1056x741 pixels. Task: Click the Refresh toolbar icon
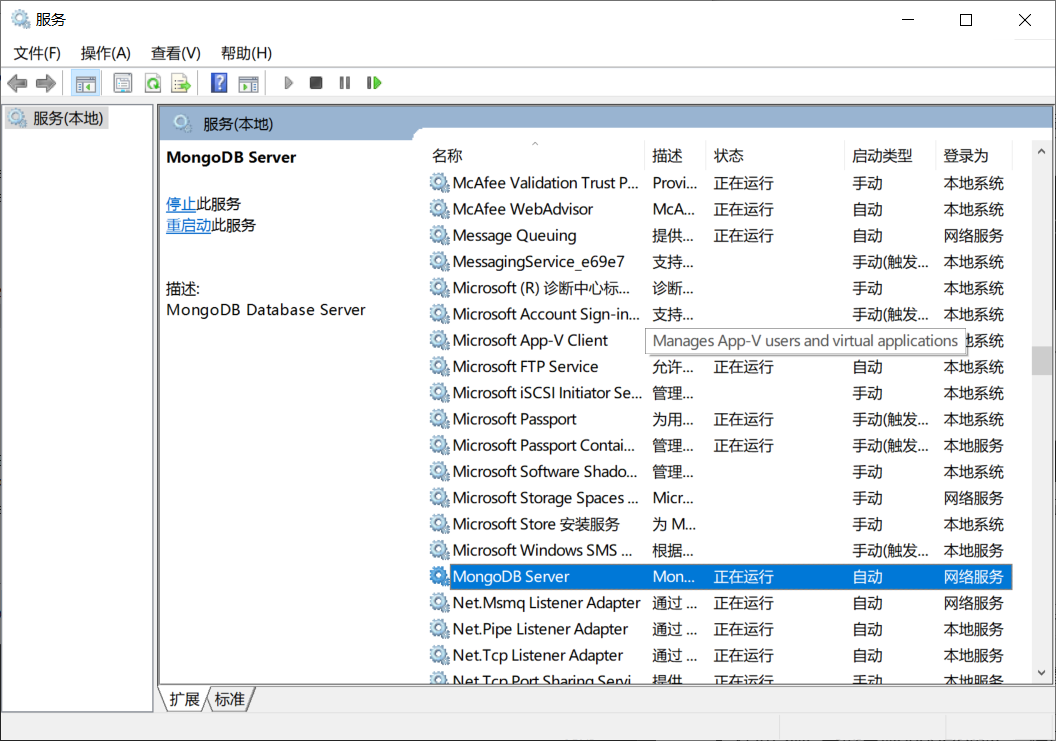pos(152,83)
